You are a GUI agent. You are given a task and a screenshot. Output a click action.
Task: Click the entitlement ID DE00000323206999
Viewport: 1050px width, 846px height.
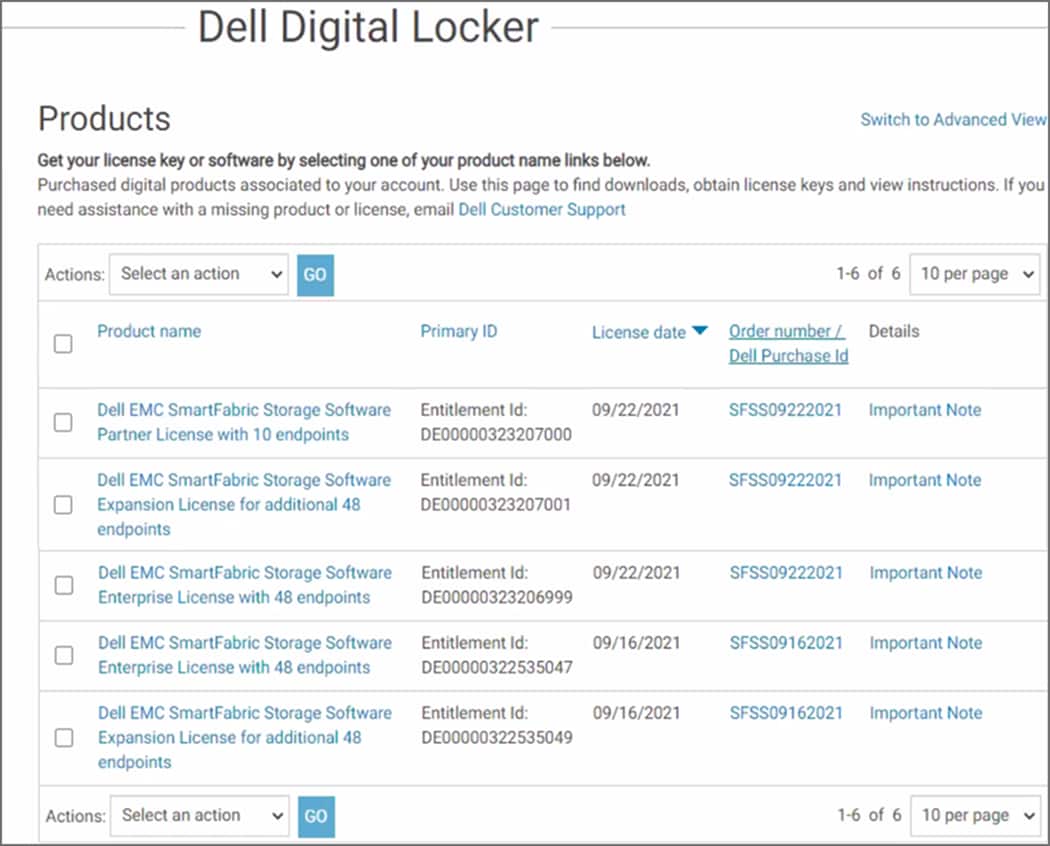click(x=497, y=597)
